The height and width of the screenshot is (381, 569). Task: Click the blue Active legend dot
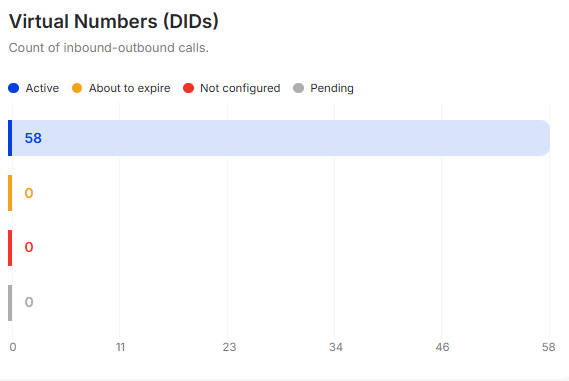tap(13, 88)
